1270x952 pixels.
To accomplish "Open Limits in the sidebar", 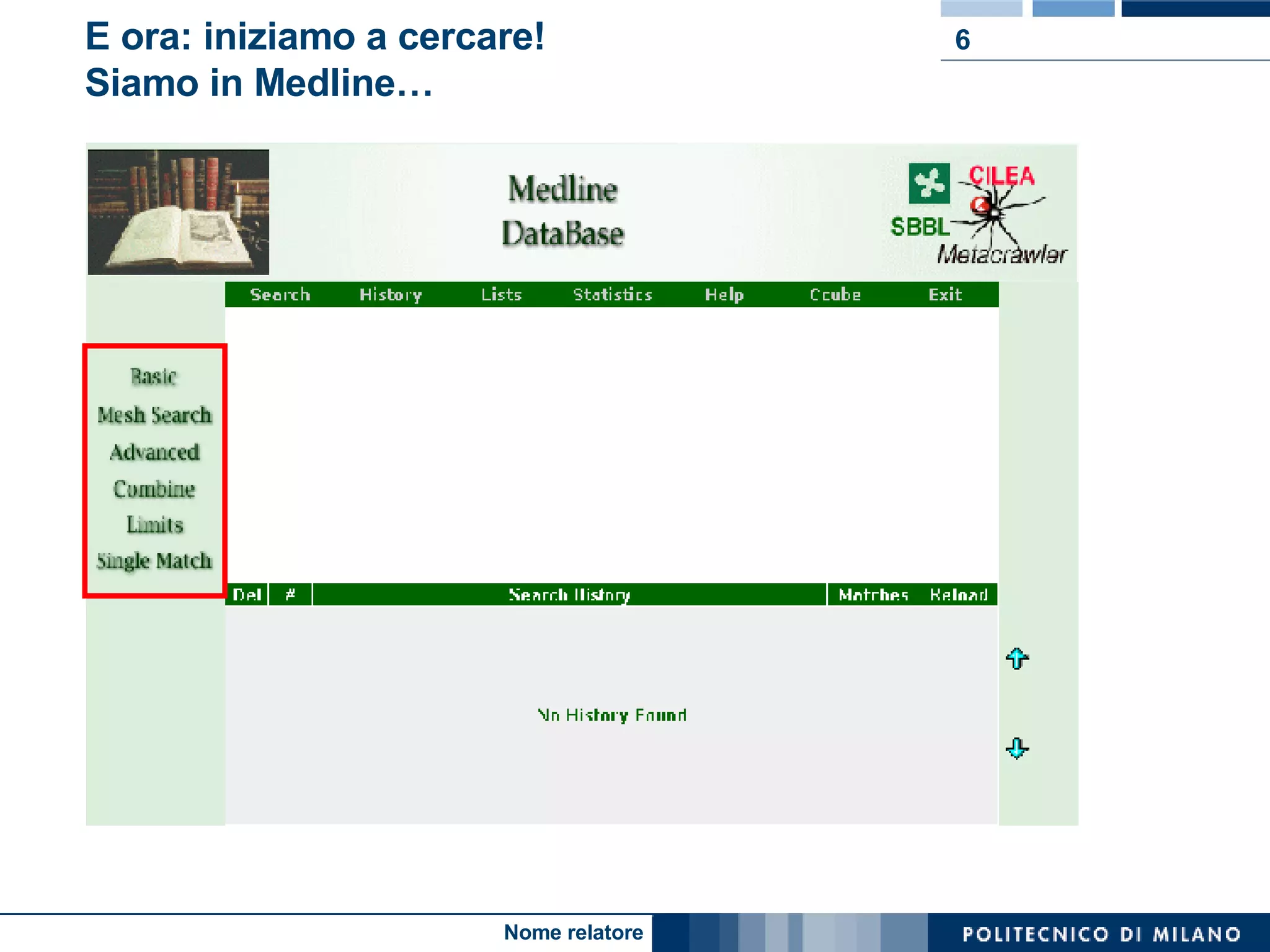I will click(x=155, y=524).
